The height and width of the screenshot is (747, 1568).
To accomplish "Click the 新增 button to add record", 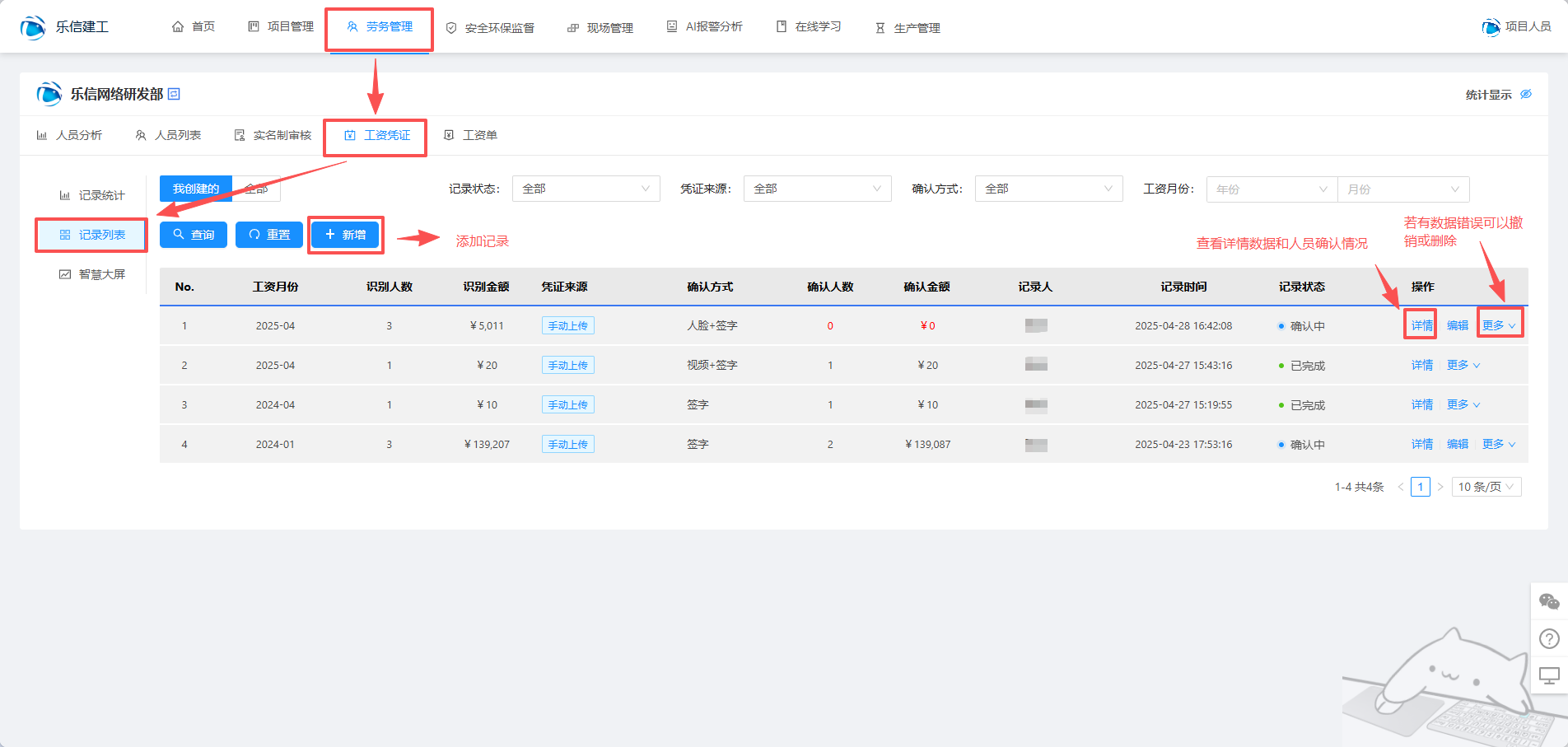I will coord(345,235).
